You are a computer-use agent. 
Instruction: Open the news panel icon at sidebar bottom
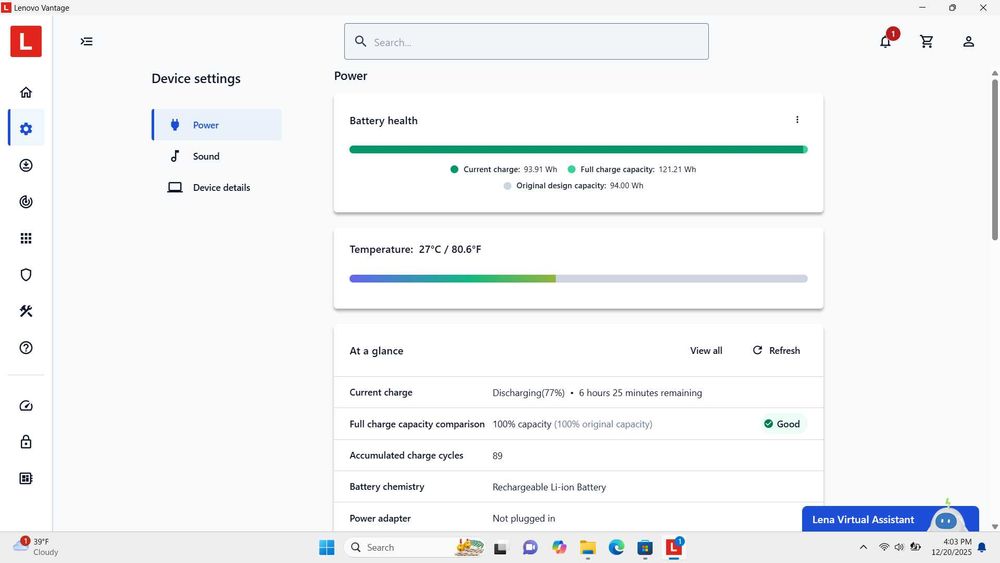[26, 478]
